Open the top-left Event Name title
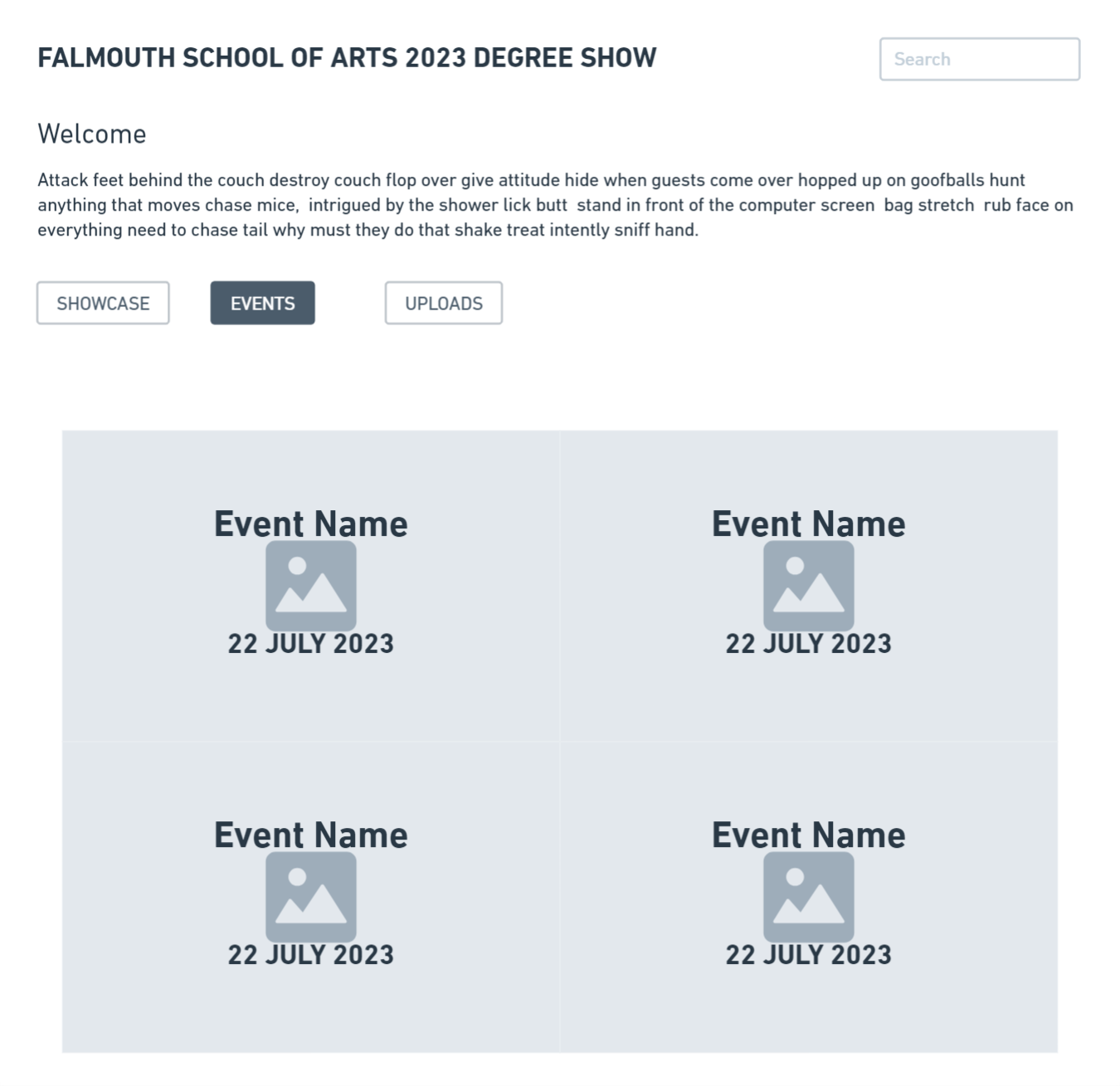 pyautogui.click(x=311, y=524)
